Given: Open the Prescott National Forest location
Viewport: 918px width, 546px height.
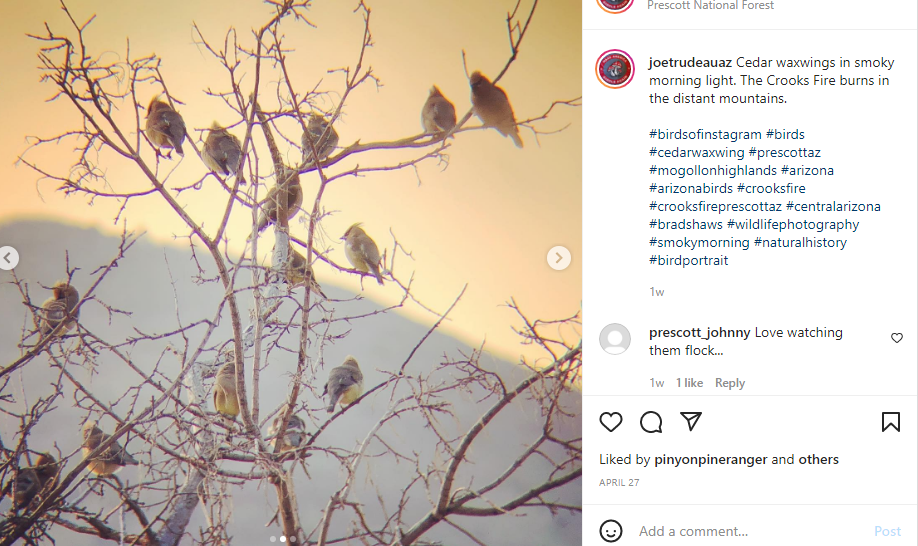Looking at the screenshot, I should pos(710,5).
